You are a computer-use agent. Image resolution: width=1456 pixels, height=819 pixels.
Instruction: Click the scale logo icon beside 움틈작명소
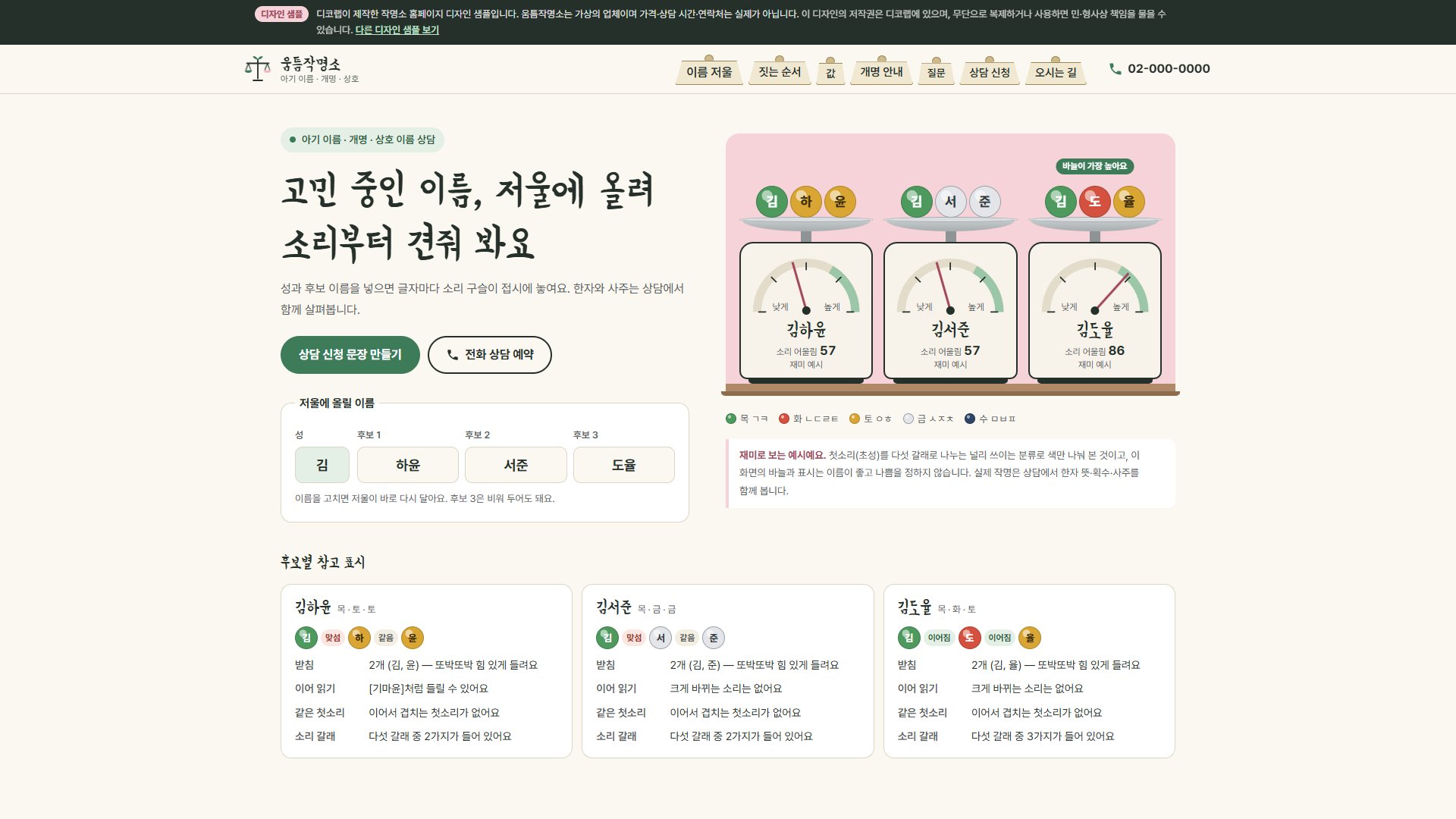coord(258,69)
